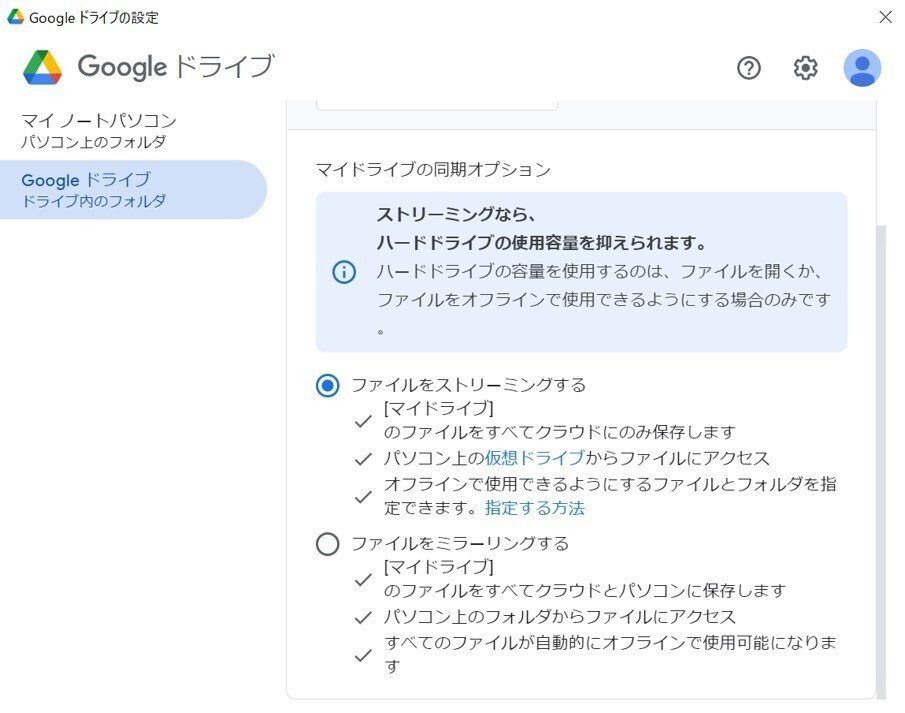Open the 仮想ドライブ link
The height and width of the screenshot is (713, 905).
pos(534,458)
